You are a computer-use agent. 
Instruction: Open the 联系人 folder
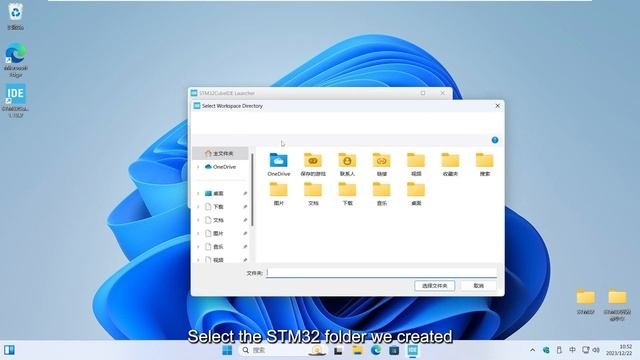pyautogui.click(x=347, y=164)
